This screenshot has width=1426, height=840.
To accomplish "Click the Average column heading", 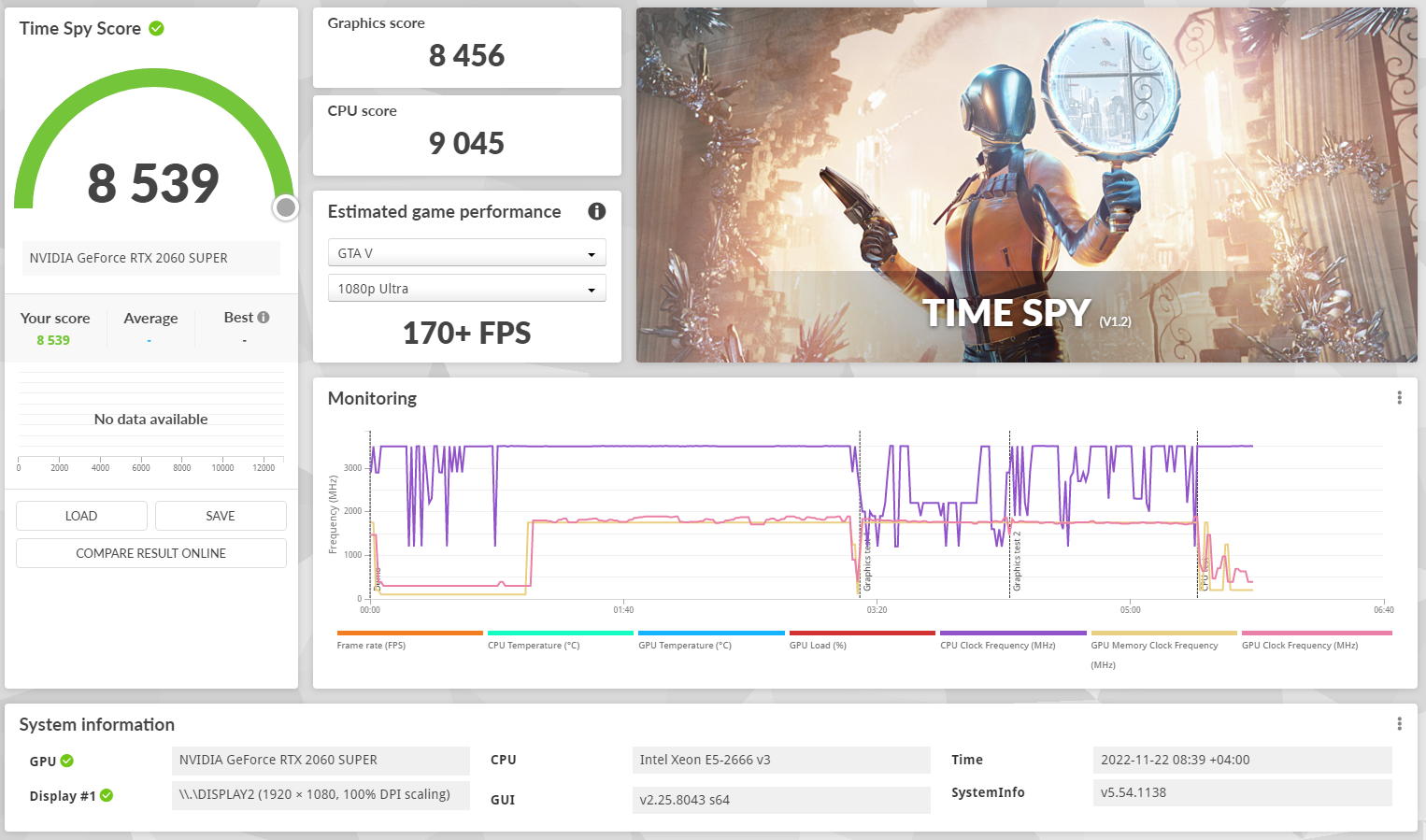I will [x=150, y=319].
